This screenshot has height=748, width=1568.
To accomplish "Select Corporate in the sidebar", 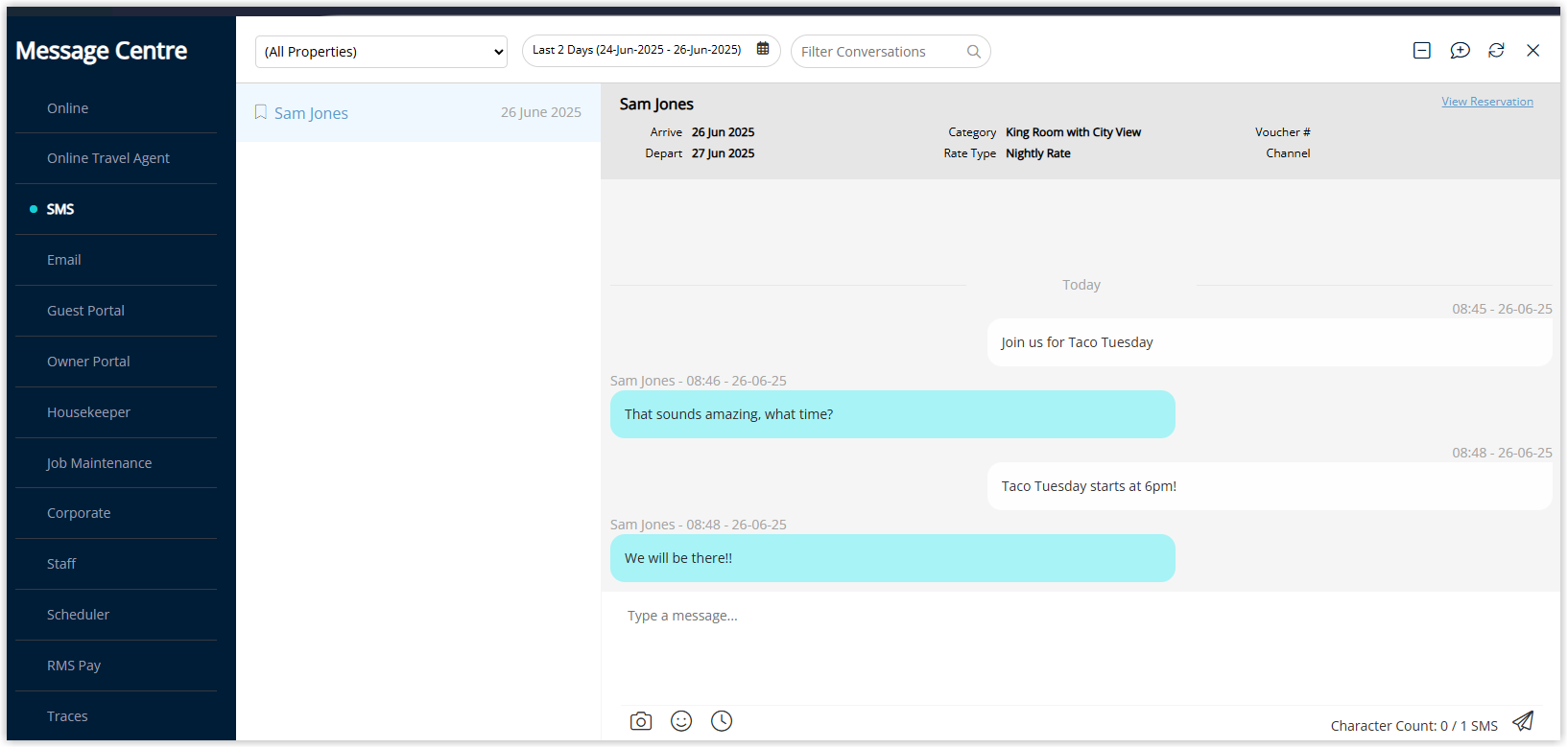I will click(x=79, y=513).
